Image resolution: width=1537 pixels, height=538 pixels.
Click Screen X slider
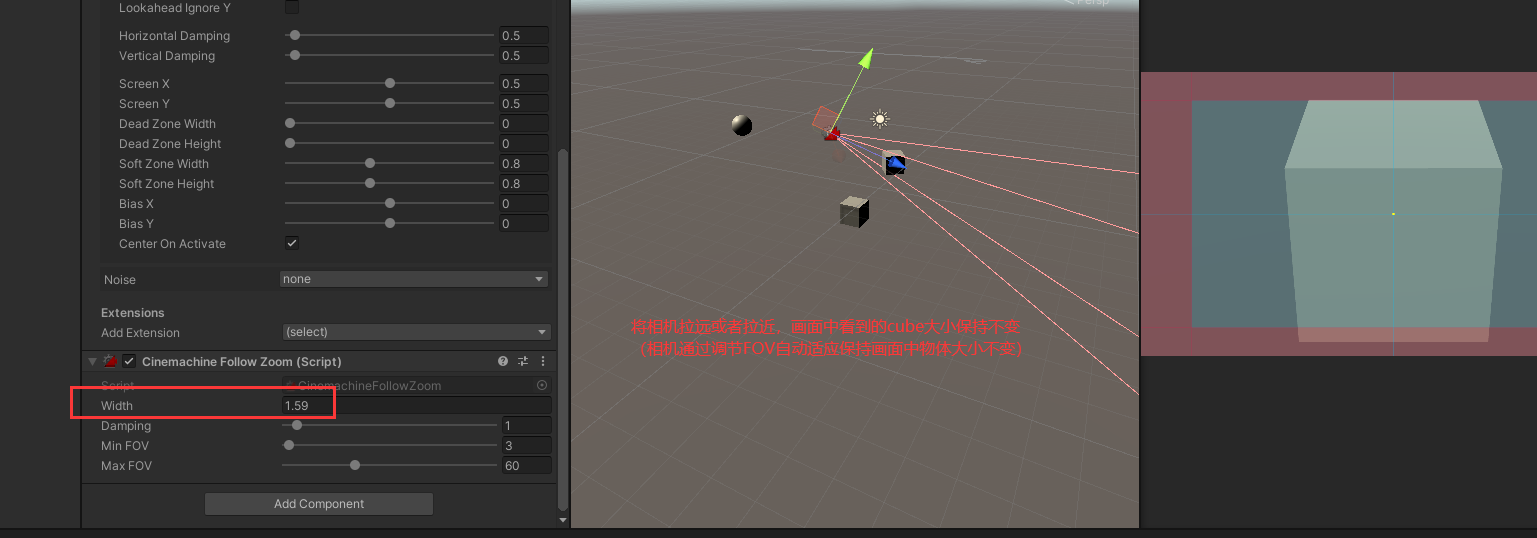pos(390,83)
